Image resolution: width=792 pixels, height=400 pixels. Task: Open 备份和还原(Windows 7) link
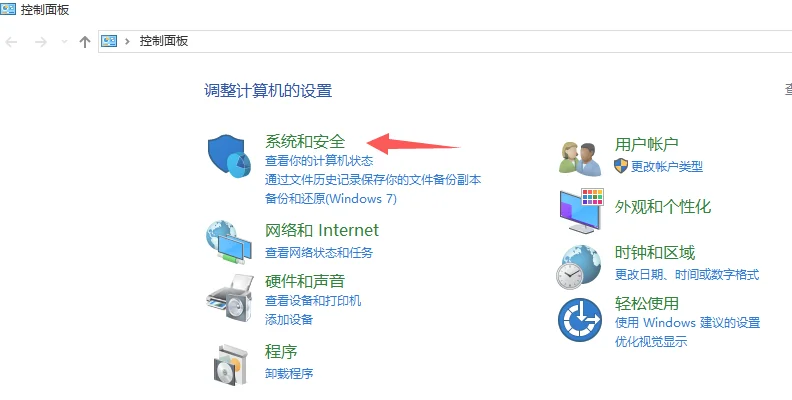click(331, 198)
